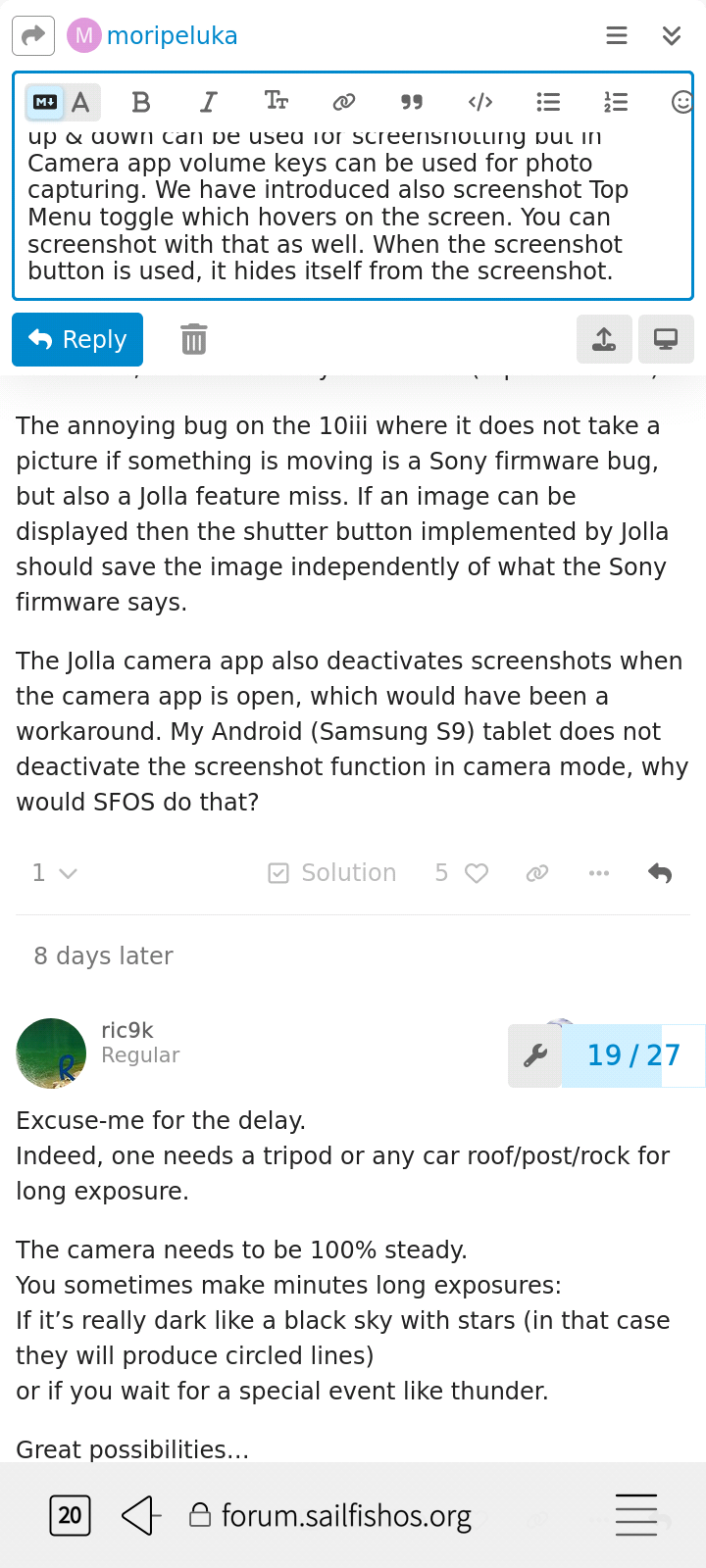Insert blockquote from composer toolbar

click(x=412, y=102)
